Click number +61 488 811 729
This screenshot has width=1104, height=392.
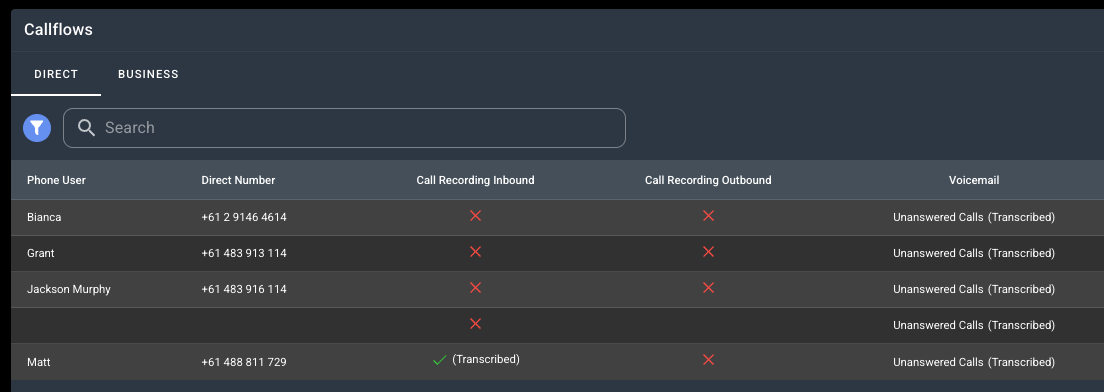244,362
